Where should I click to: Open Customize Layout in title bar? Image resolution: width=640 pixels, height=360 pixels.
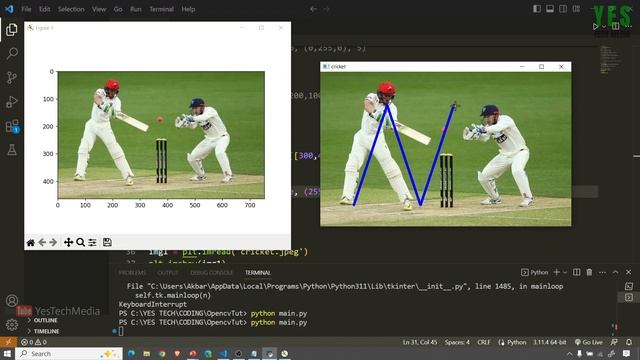(x=576, y=9)
